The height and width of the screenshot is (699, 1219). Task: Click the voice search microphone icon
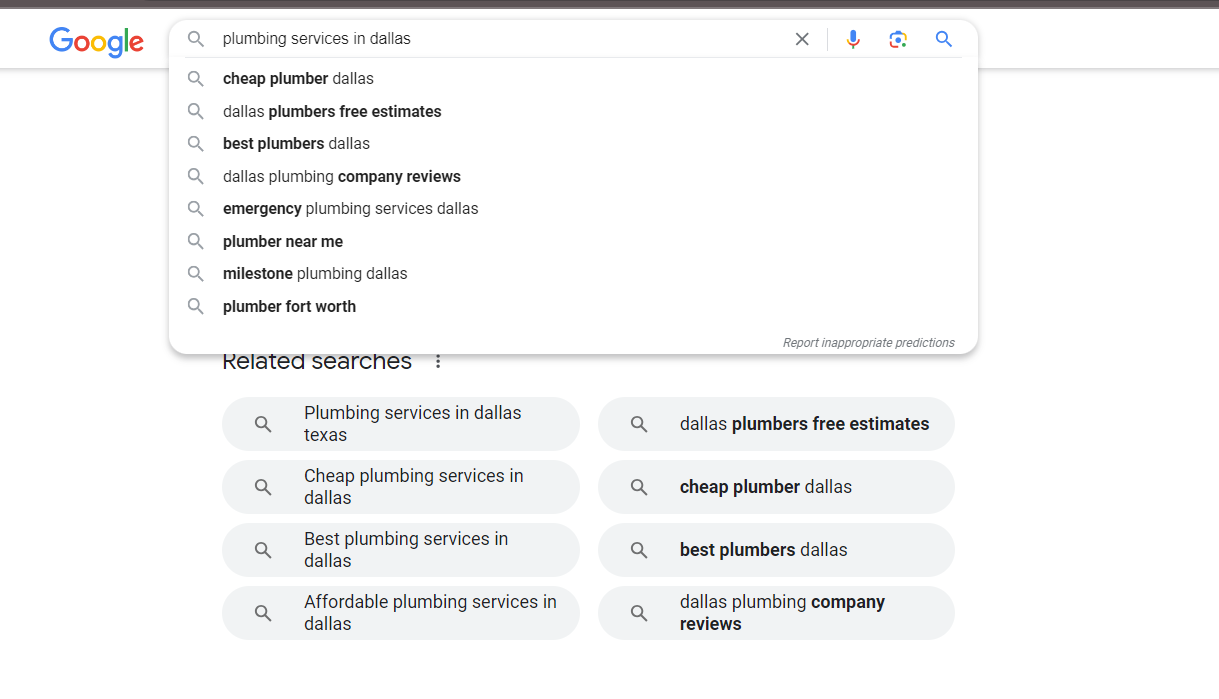click(853, 39)
